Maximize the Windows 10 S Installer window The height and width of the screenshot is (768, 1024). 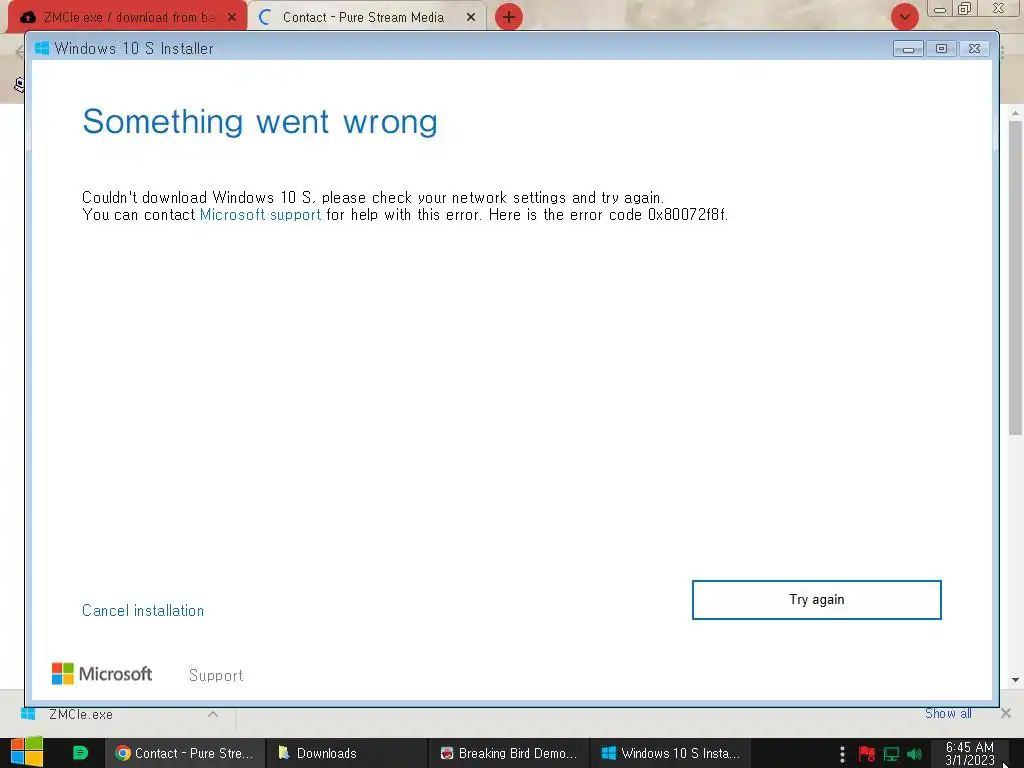coord(941,49)
